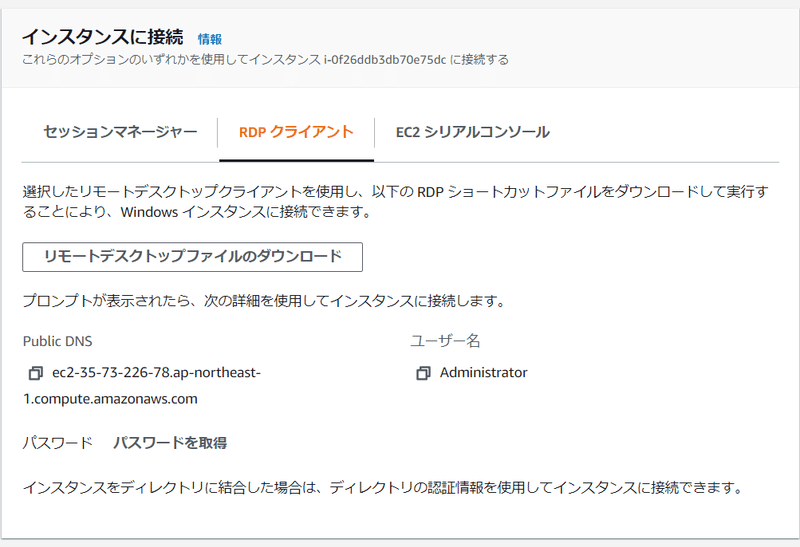Copy the Public DNS value icon

pyautogui.click(x=35, y=373)
